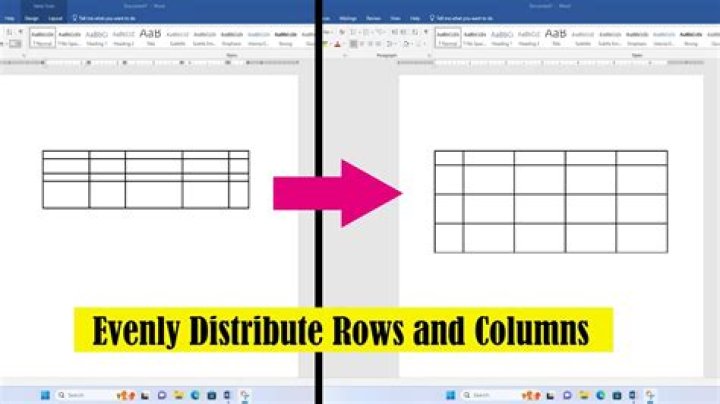The width and height of the screenshot is (720, 404).
Task: Apply the Heading 1 style in the left window
Action: tap(96, 38)
